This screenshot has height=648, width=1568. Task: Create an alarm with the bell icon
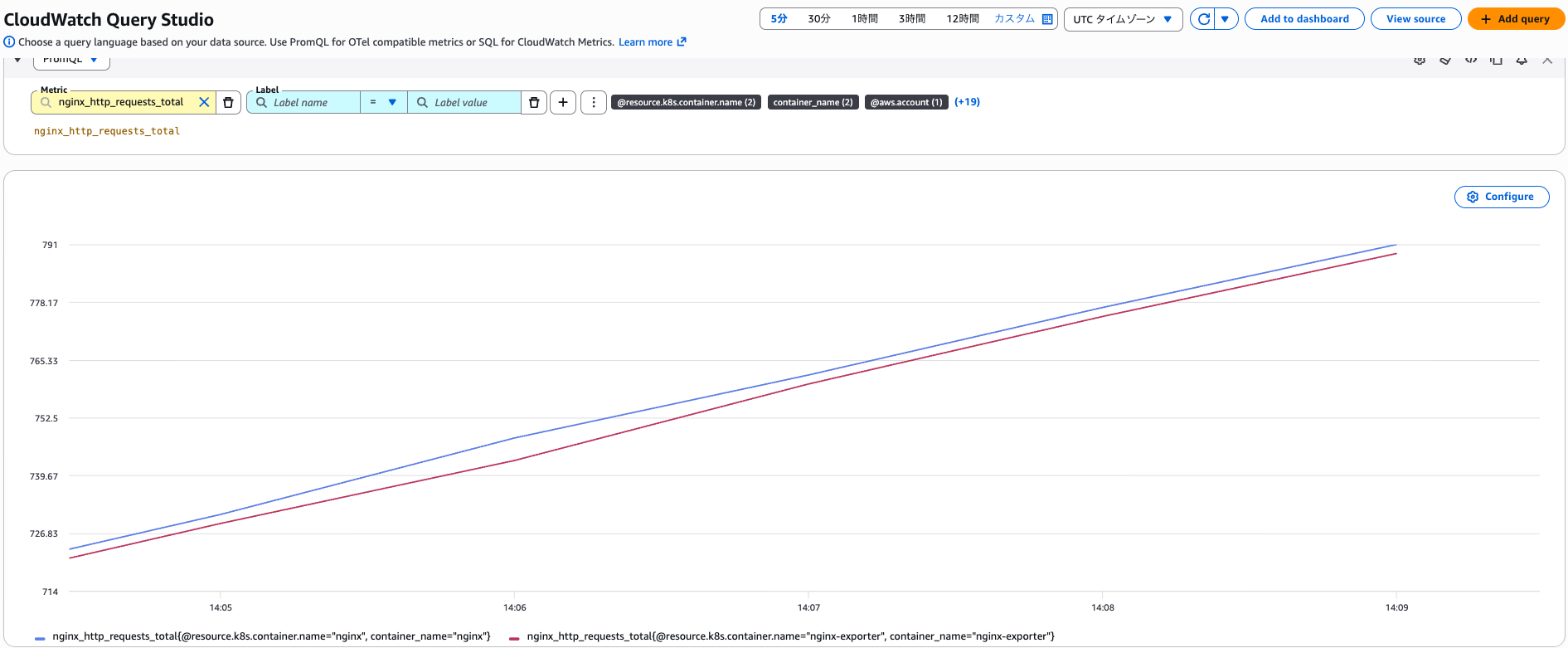pos(1522,61)
